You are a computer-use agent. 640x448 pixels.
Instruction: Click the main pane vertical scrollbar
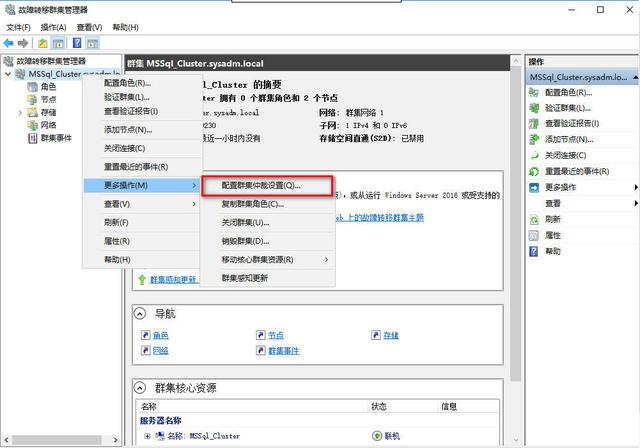pyautogui.click(x=516, y=250)
